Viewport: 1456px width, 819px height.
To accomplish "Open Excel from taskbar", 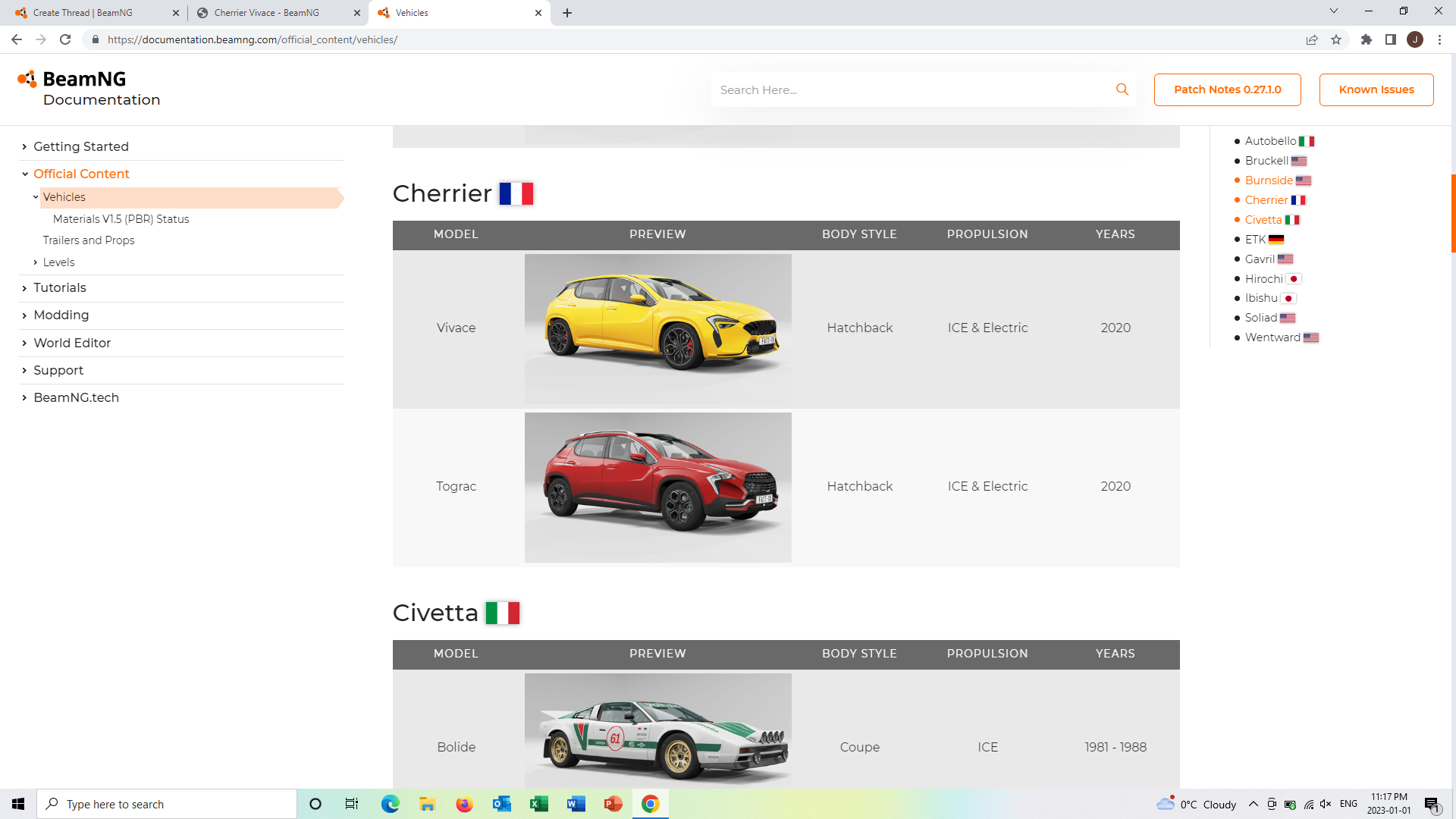I will click(x=538, y=804).
